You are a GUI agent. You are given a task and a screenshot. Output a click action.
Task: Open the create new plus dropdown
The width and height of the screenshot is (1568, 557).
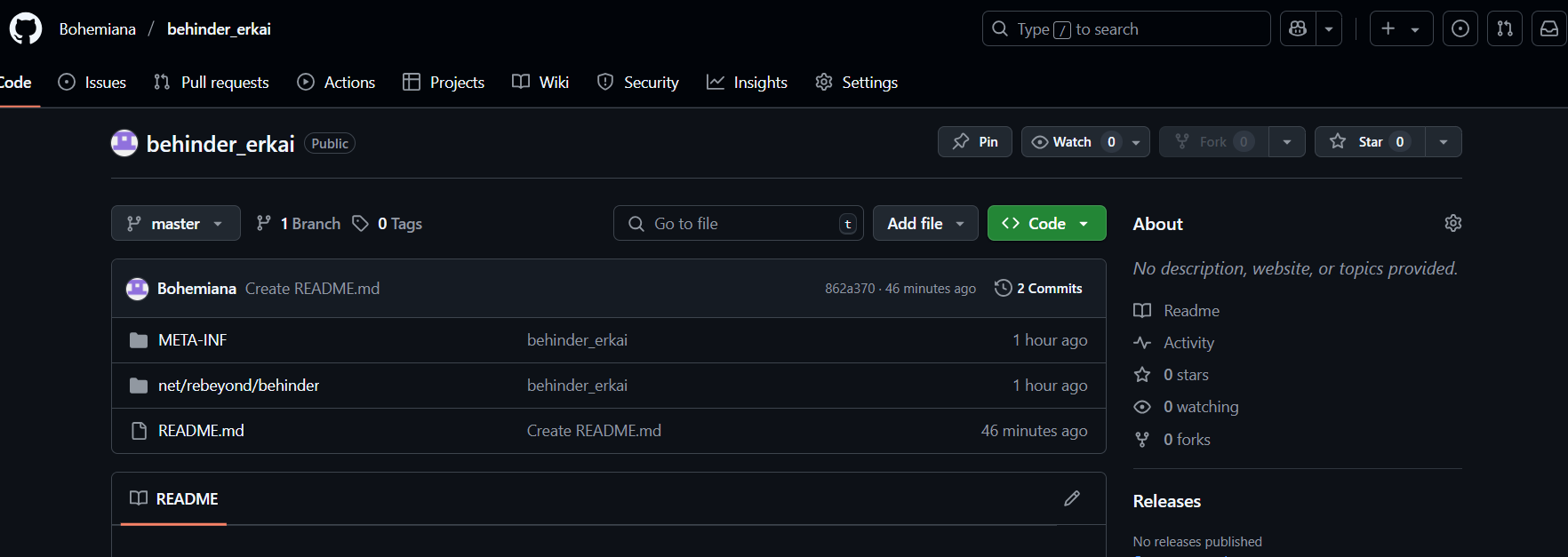click(1400, 28)
